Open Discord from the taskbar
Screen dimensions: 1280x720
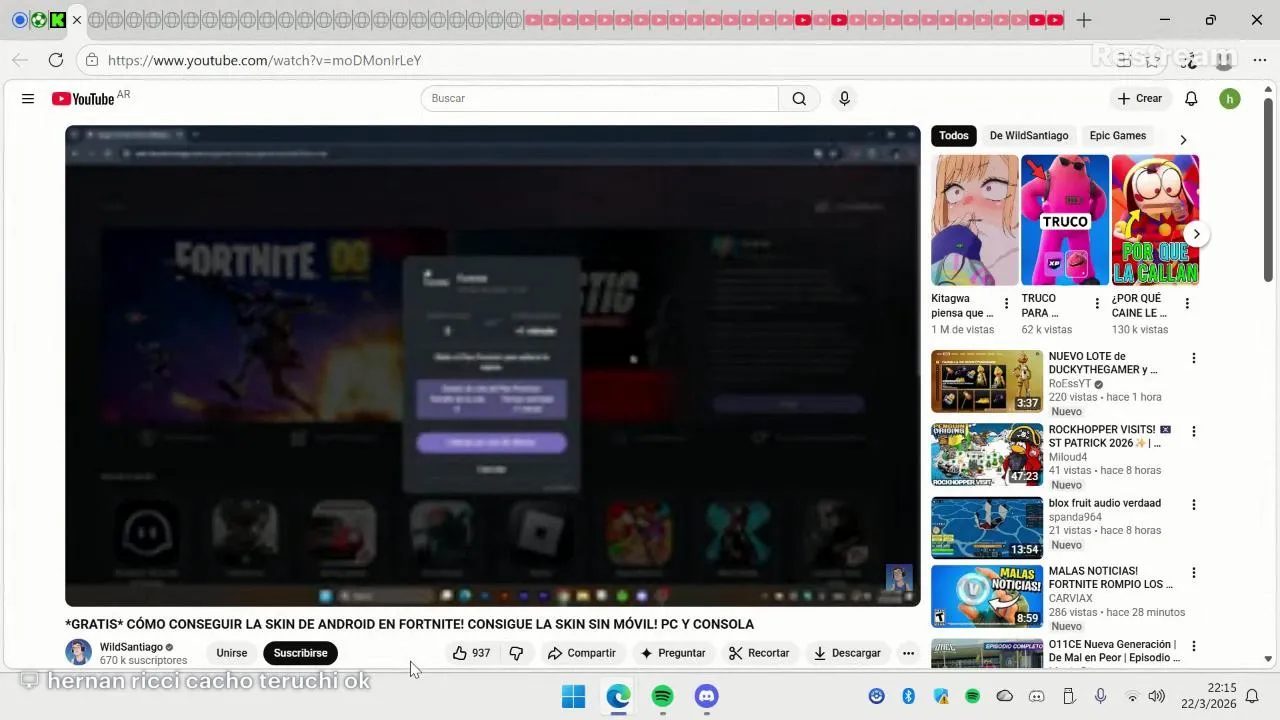(707, 696)
